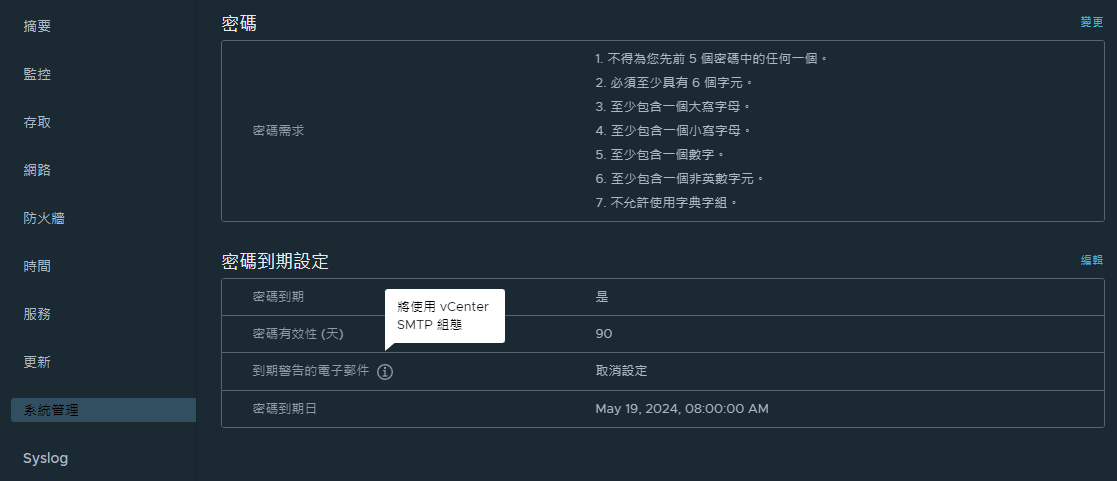Viewport: 1117px width, 481px height.
Task: Select the May 19, 2024 expiration date
Action: pos(682,409)
